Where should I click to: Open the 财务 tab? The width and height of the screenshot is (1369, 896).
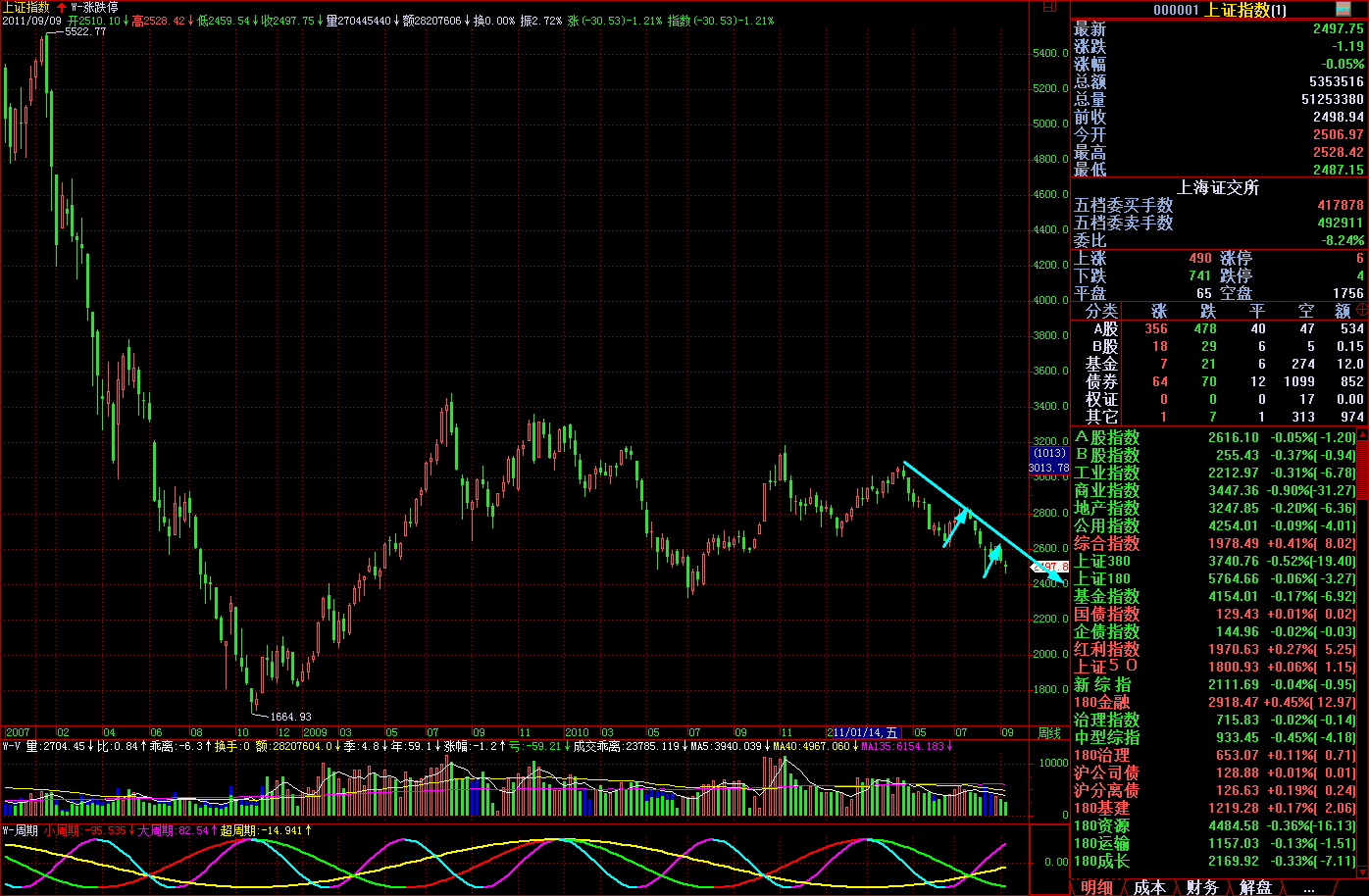pos(1201,887)
